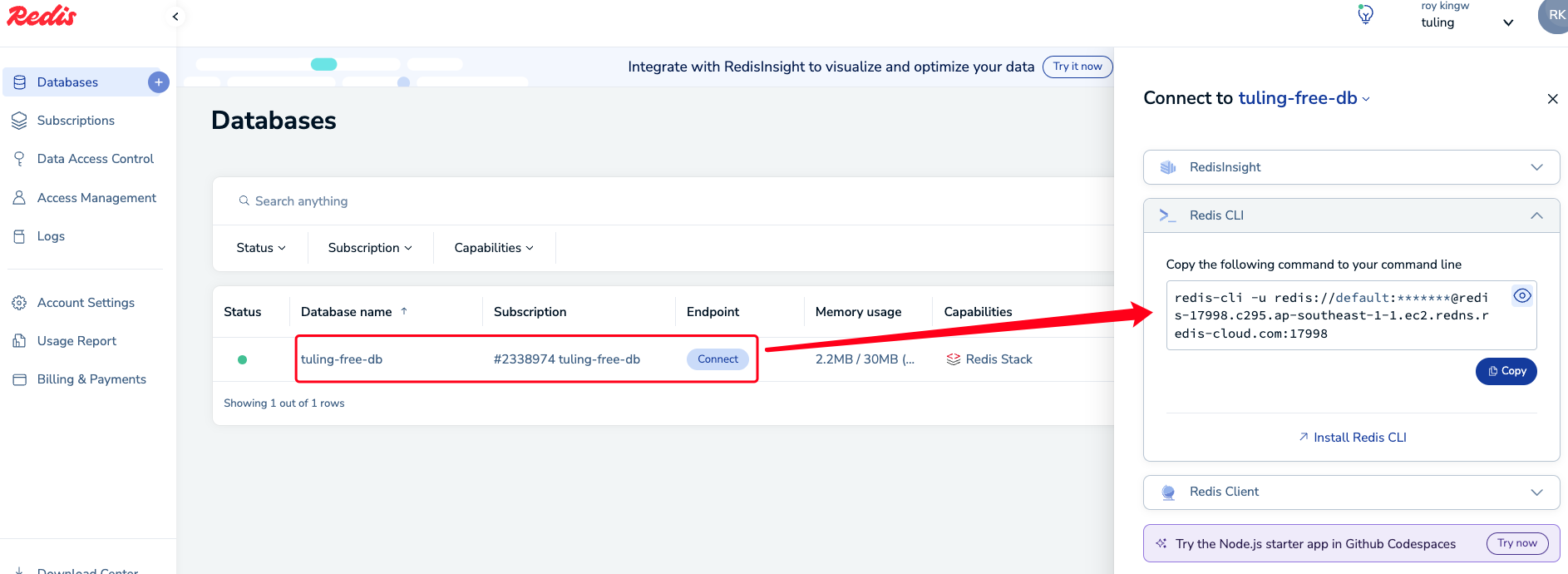1568x574 pixels.
Task: Click the Status column header
Action: pyautogui.click(x=242, y=312)
